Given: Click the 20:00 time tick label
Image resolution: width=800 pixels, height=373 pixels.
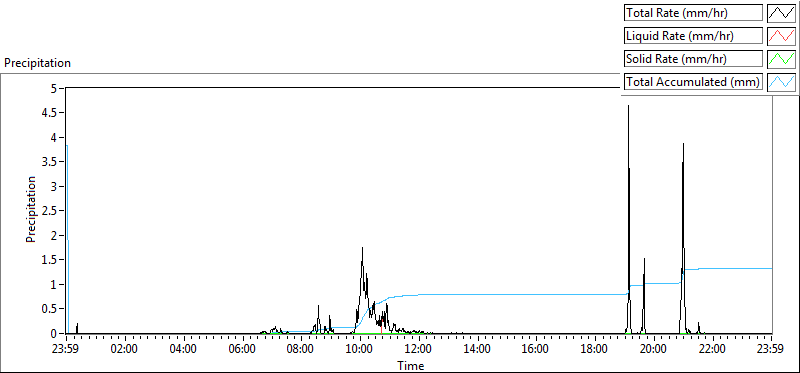Looking at the screenshot, I should pos(654,350).
